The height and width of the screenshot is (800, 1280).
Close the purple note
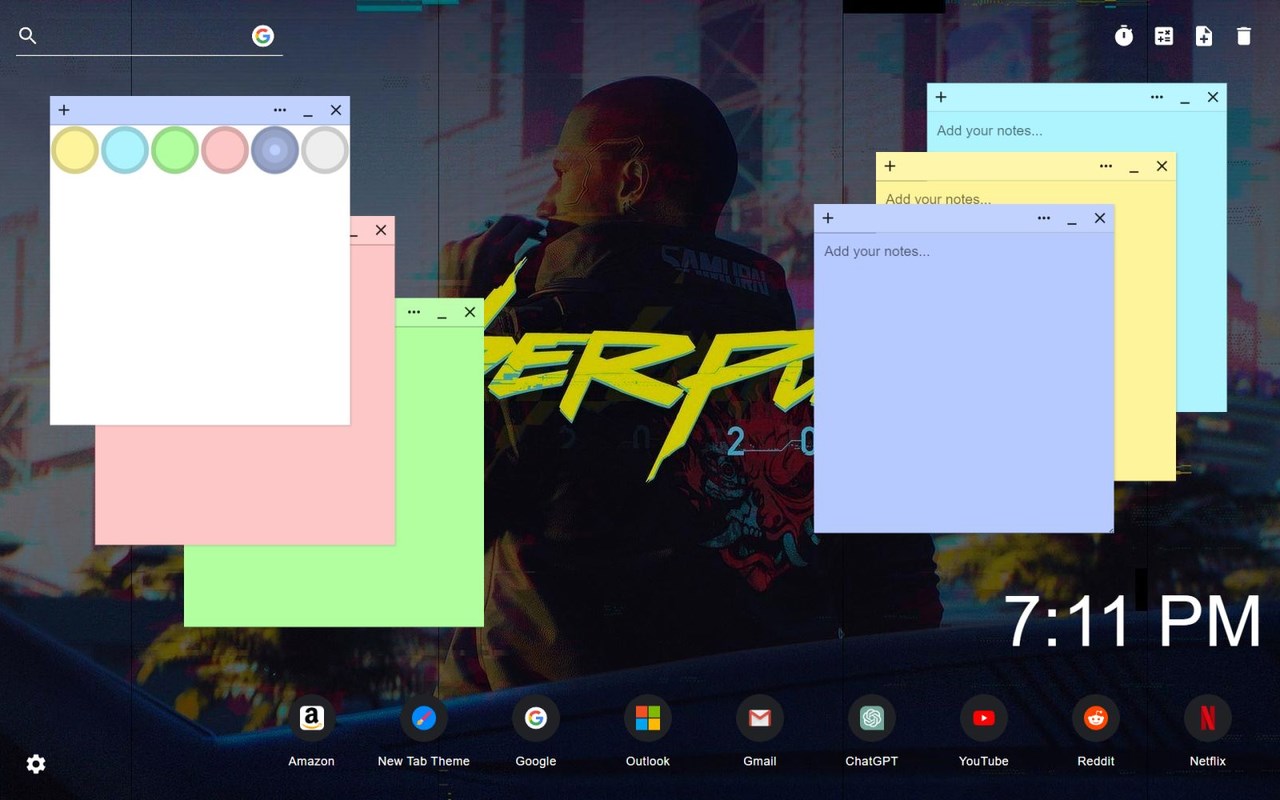click(1100, 218)
